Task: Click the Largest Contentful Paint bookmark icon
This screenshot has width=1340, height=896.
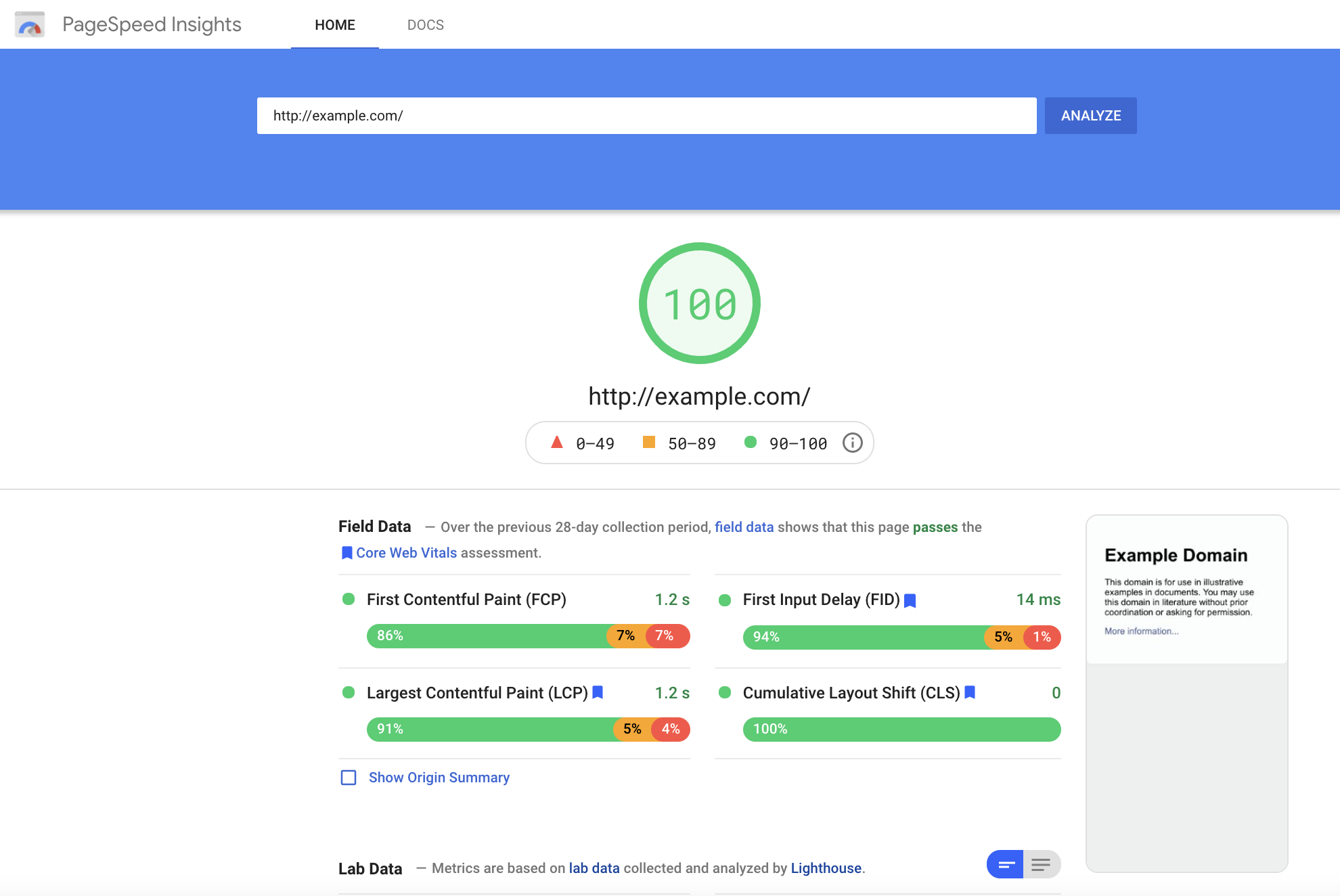Action: click(x=598, y=692)
